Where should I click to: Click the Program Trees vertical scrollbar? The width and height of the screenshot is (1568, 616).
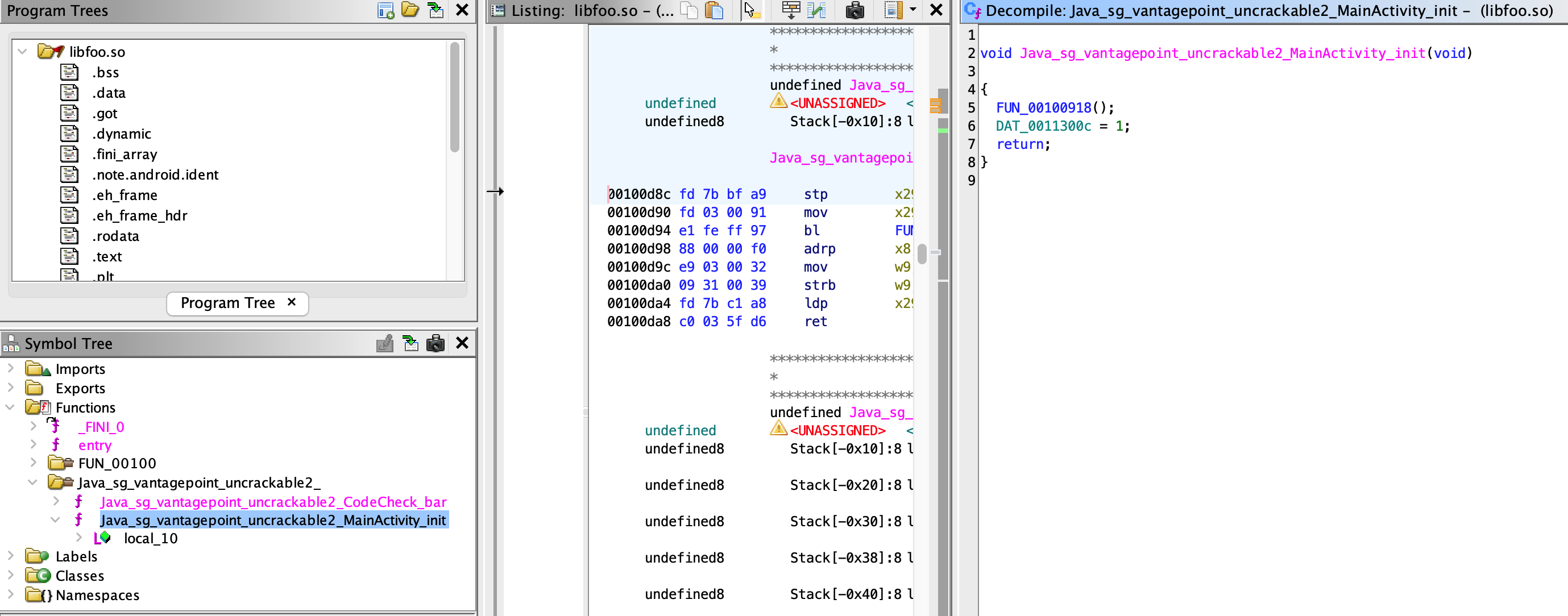pos(454,97)
